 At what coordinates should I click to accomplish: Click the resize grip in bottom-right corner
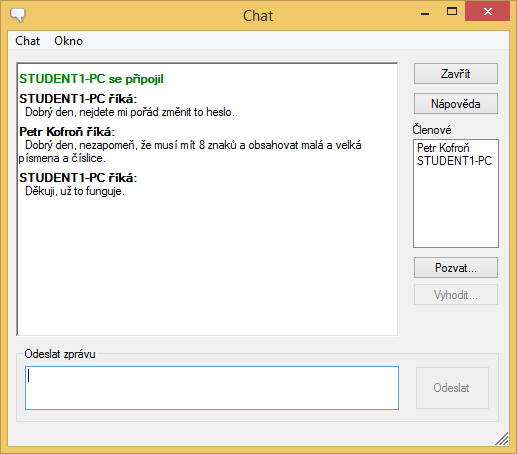point(502,439)
